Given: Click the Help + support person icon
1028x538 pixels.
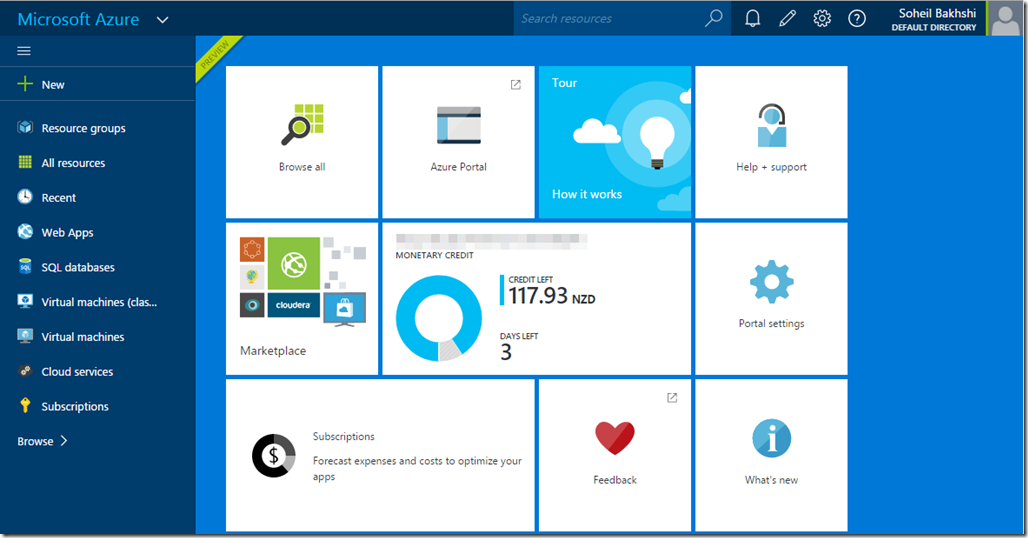Looking at the screenshot, I should [x=772, y=125].
